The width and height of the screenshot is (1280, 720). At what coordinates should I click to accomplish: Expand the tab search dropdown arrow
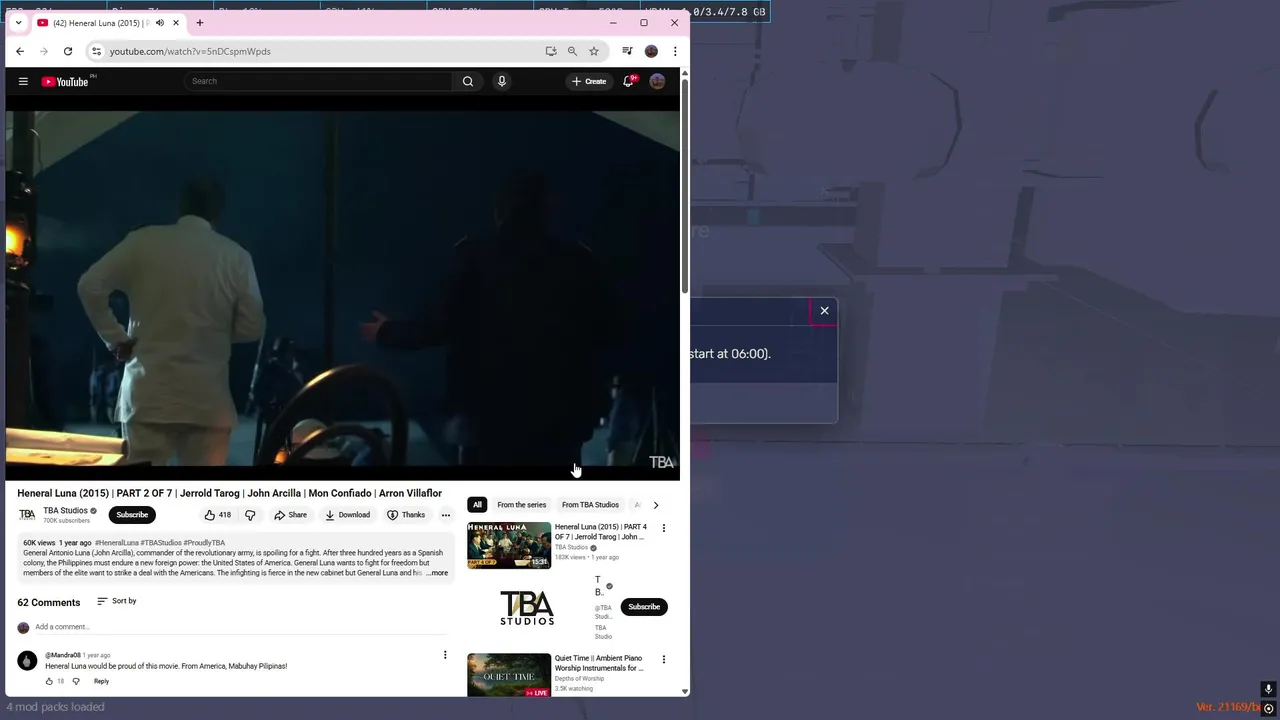click(18, 23)
